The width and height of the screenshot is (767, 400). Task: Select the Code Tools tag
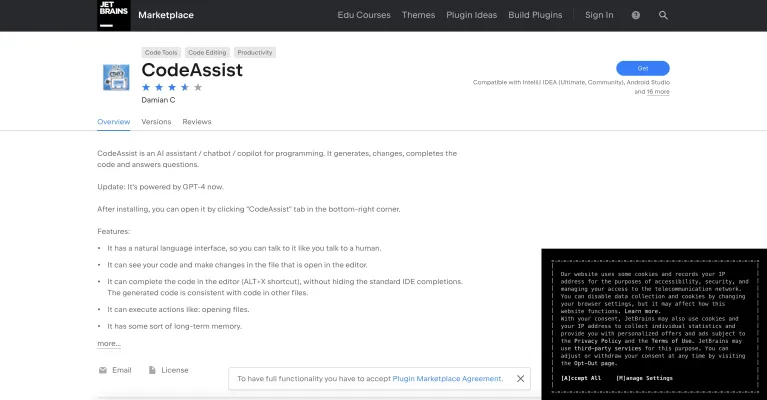pyautogui.click(x=161, y=52)
